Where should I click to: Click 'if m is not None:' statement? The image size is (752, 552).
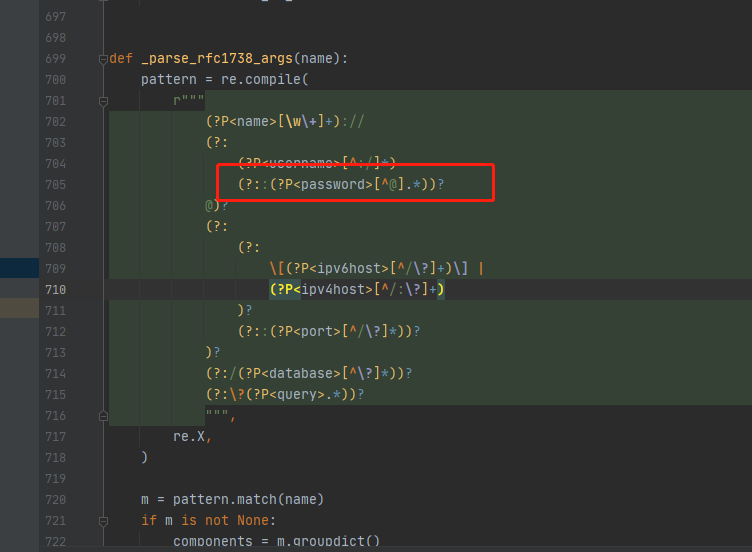pyautogui.click(x=209, y=521)
